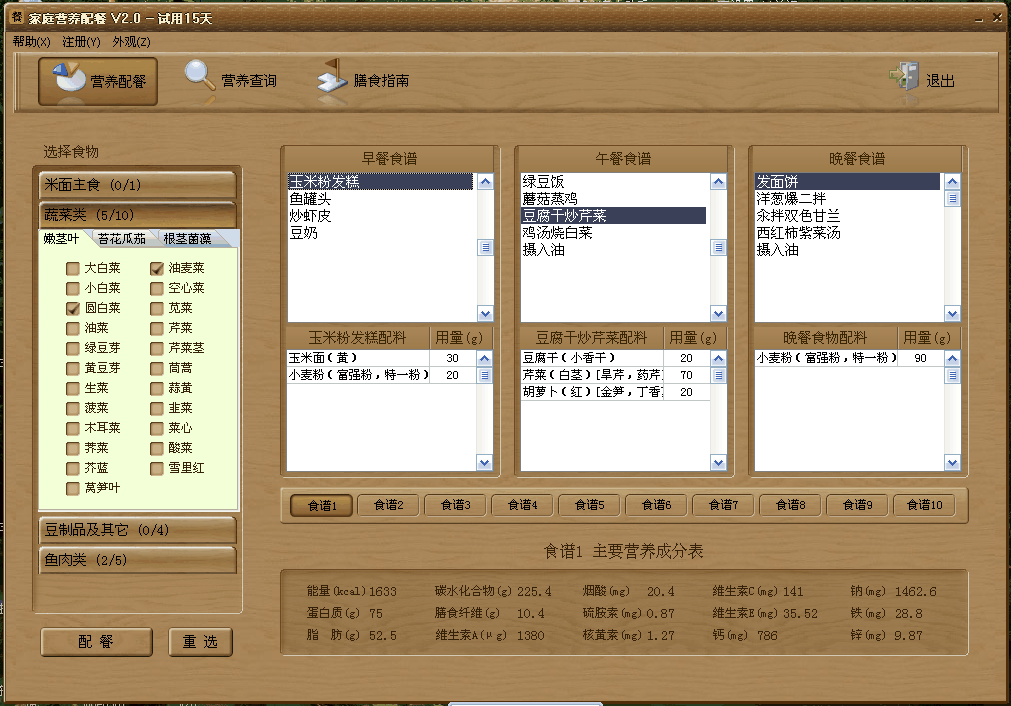Switch to 食谱5
The width and height of the screenshot is (1011, 706).
click(590, 505)
